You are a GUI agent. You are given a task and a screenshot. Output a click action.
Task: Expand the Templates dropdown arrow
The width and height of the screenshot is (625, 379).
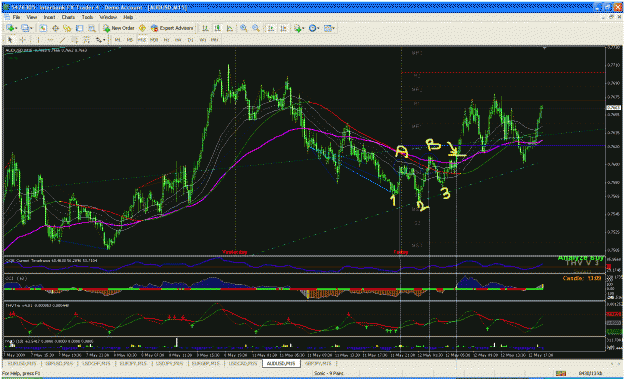(334, 28)
